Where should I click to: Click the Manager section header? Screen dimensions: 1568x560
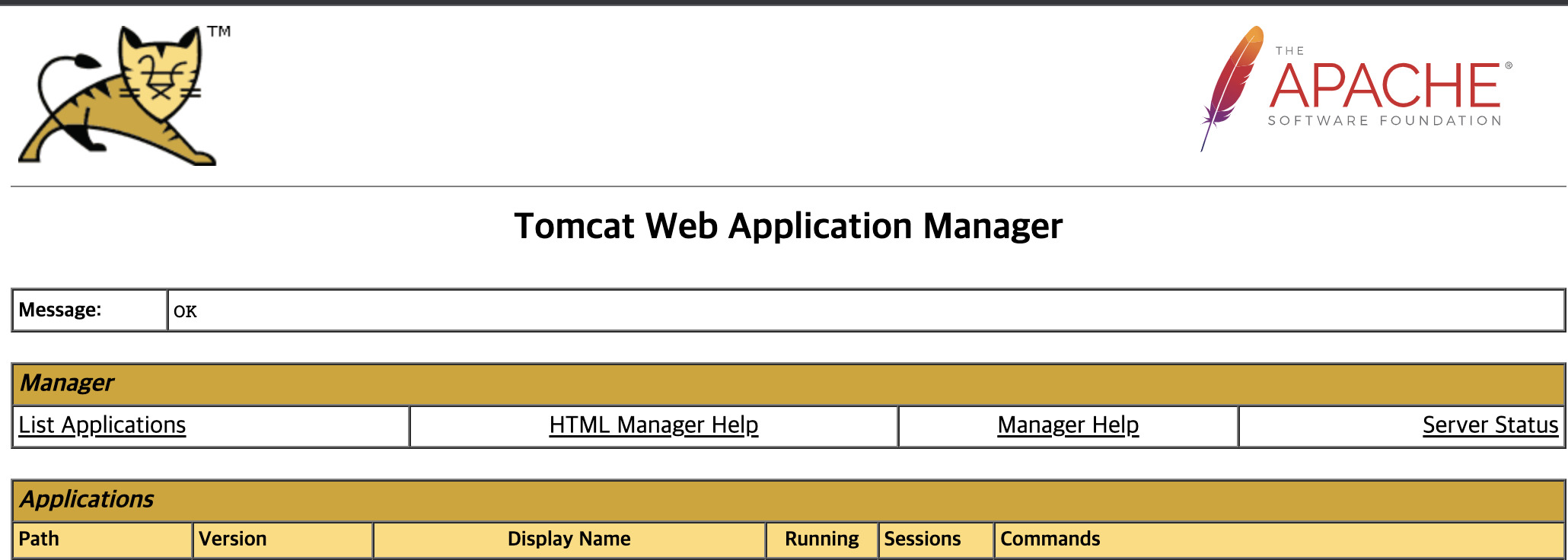click(x=789, y=383)
